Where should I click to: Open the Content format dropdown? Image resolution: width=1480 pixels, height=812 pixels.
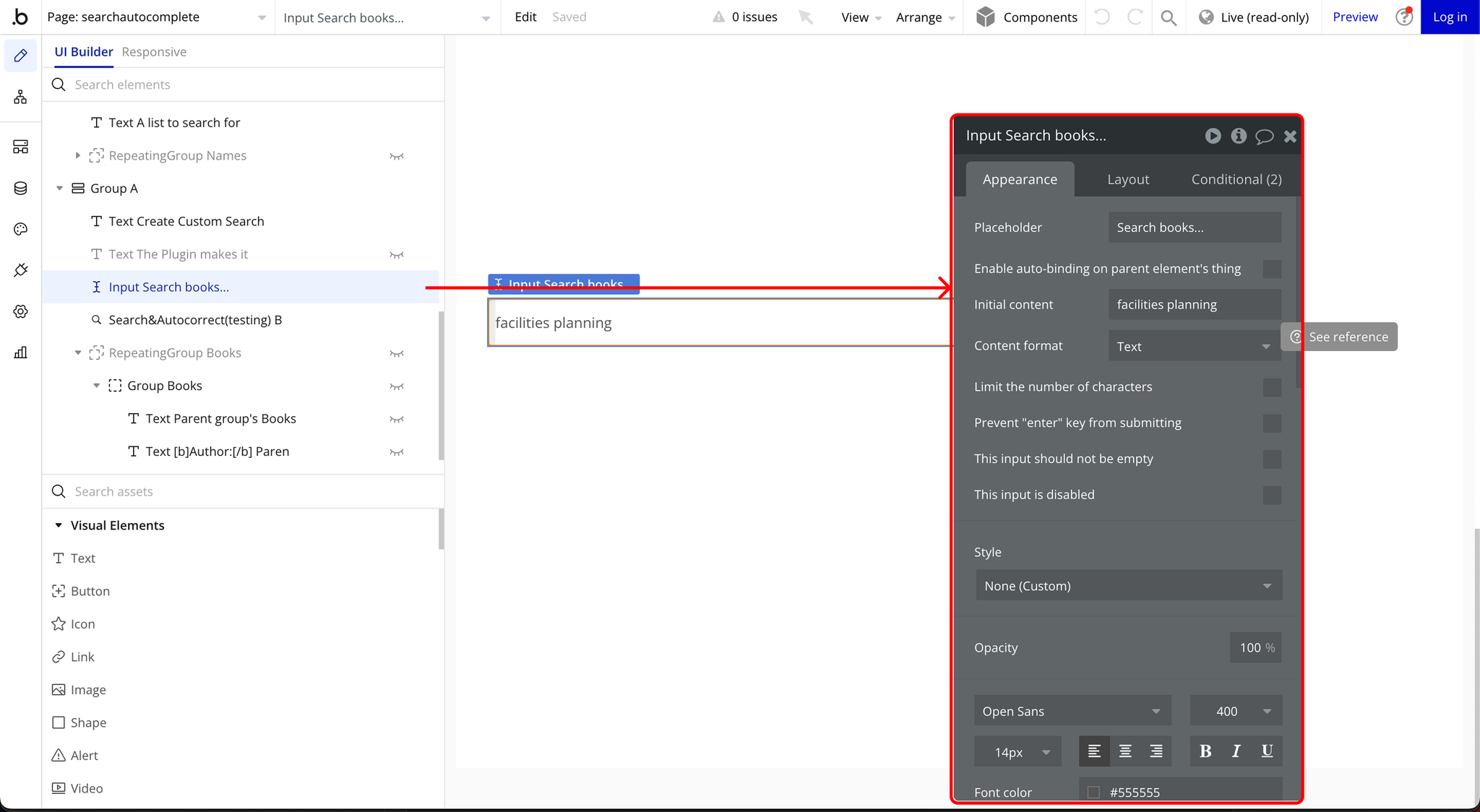(x=1195, y=346)
